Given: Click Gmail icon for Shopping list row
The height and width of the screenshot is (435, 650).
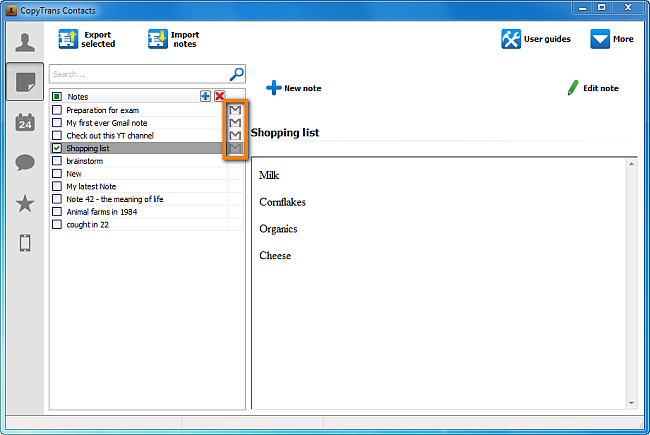Looking at the screenshot, I should coord(235,148).
